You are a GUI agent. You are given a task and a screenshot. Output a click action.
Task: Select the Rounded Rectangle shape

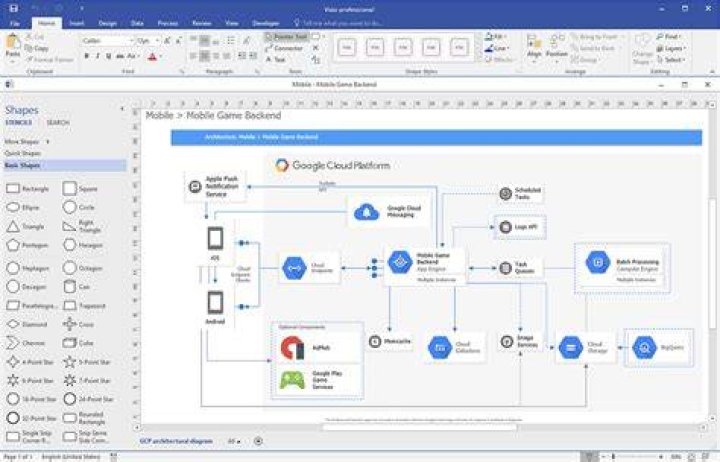point(85,418)
